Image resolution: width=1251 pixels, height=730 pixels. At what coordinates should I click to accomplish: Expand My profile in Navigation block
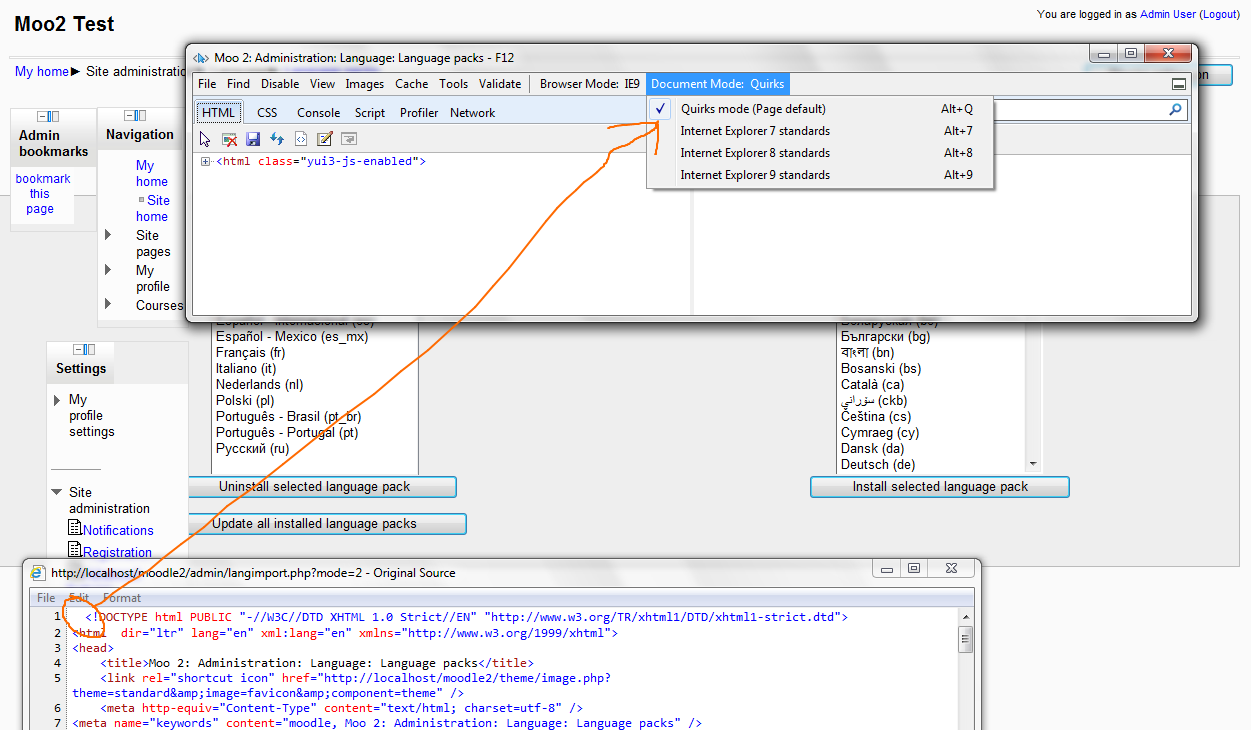click(109, 270)
